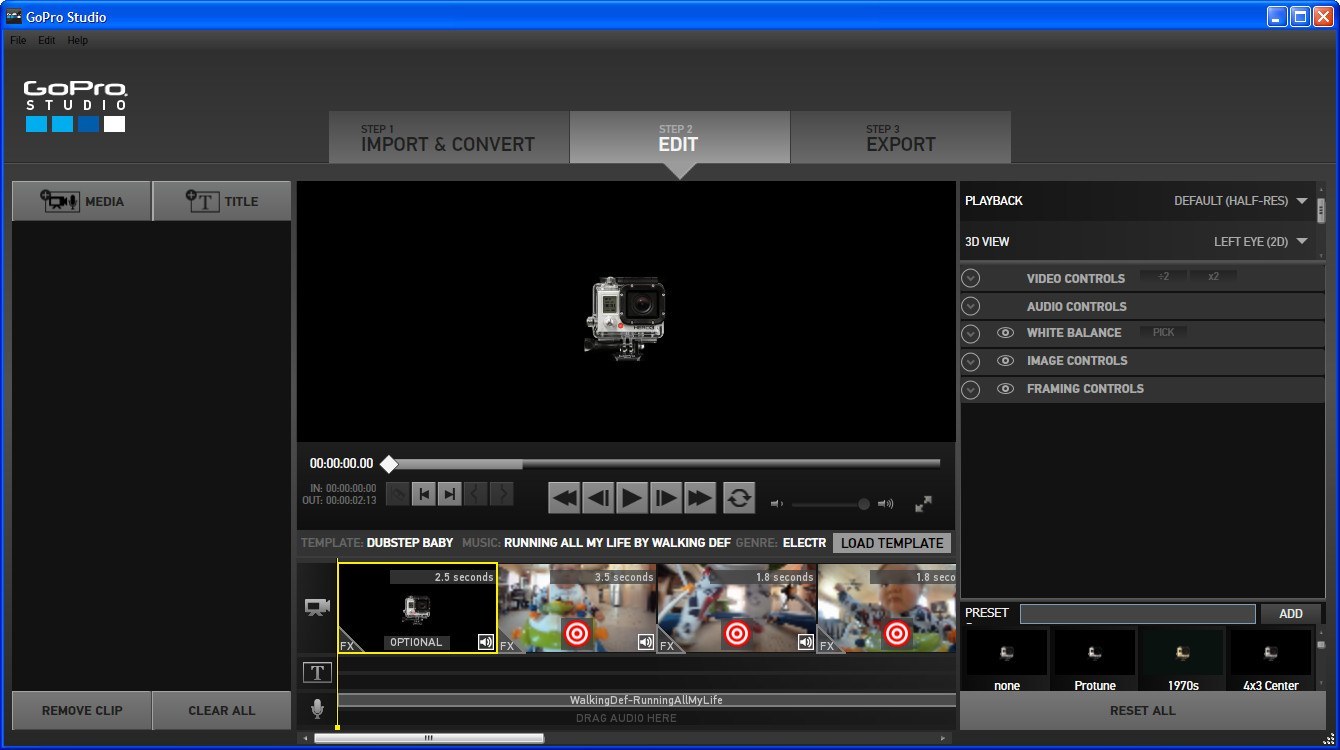Viewport: 1340px width, 750px height.
Task: Open the Edit menu
Action: tap(47, 41)
